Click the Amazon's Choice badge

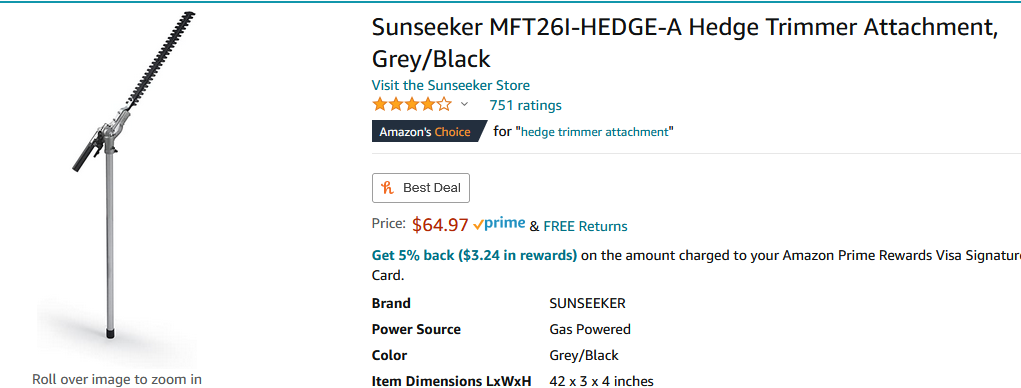(x=428, y=132)
